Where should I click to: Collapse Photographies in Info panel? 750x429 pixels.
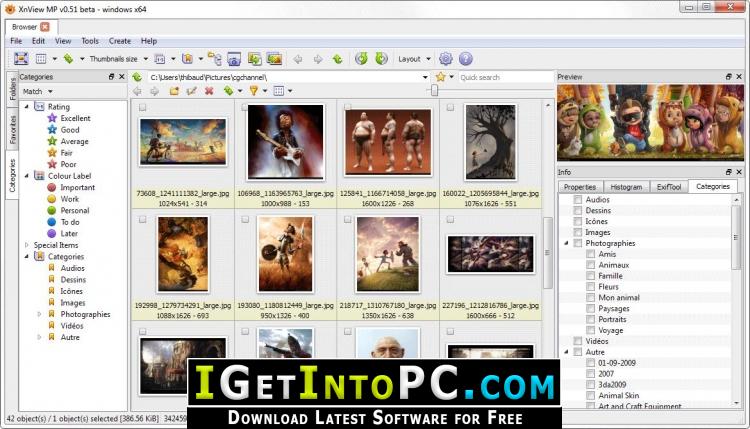[566, 243]
